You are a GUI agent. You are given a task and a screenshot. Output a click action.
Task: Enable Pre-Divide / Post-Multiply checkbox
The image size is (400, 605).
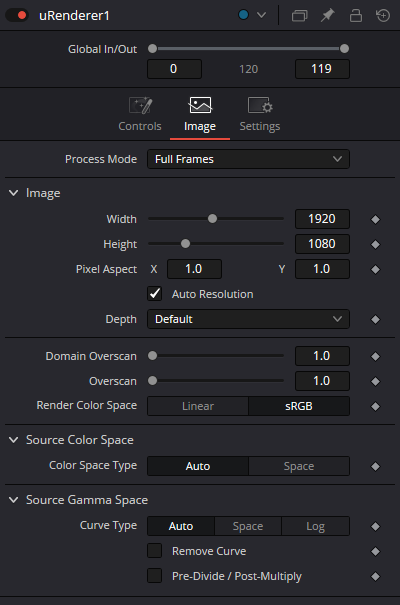click(155, 576)
